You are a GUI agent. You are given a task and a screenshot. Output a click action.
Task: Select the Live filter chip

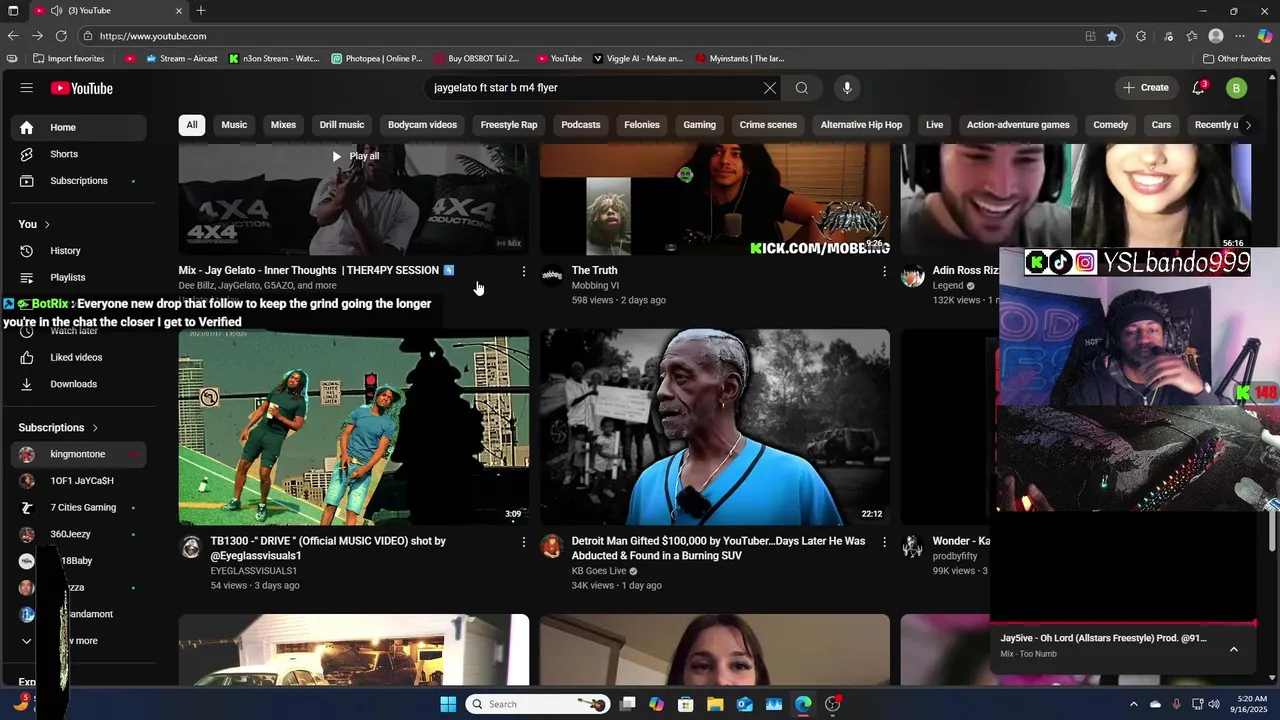(x=934, y=125)
